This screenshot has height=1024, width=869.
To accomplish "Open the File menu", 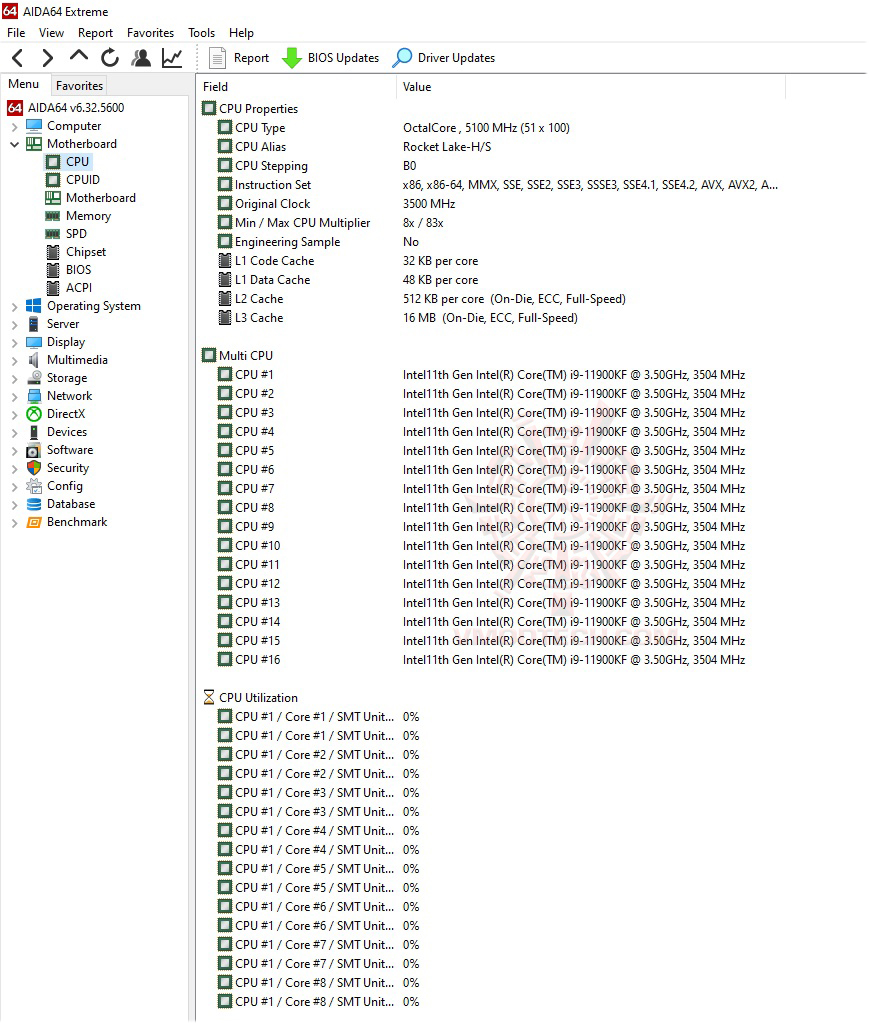I will [x=16, y=33].
